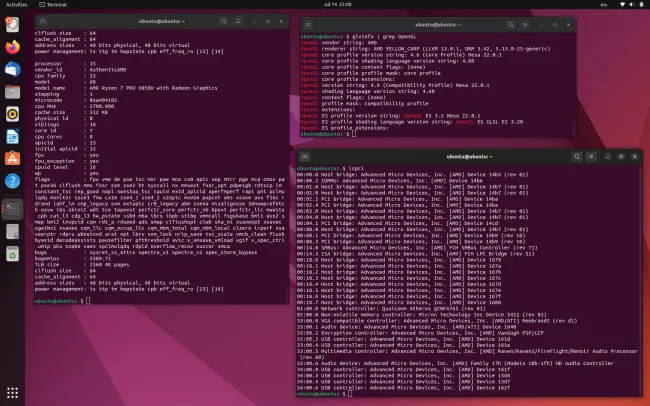Click the battery icon in the top bar

point(641,5)
